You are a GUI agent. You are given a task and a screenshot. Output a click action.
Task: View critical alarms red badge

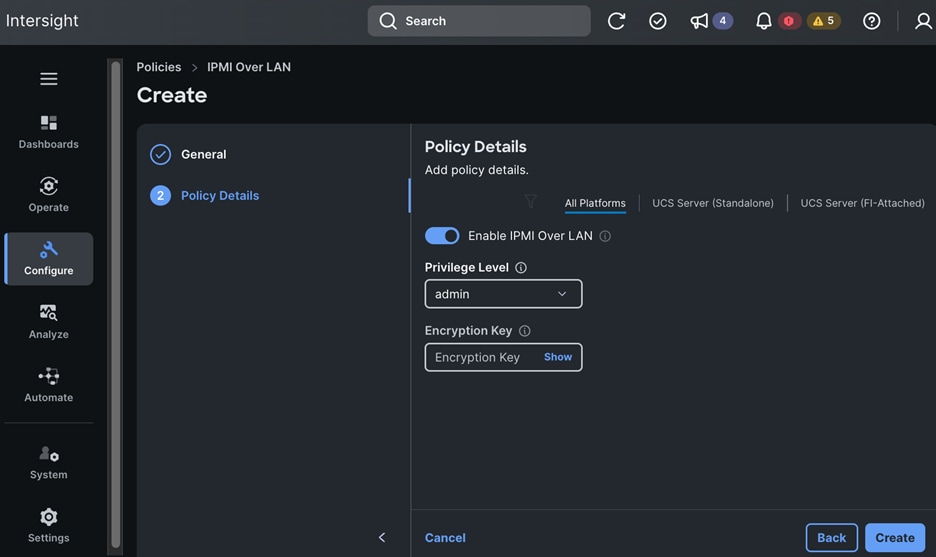[x=789, y=21]
